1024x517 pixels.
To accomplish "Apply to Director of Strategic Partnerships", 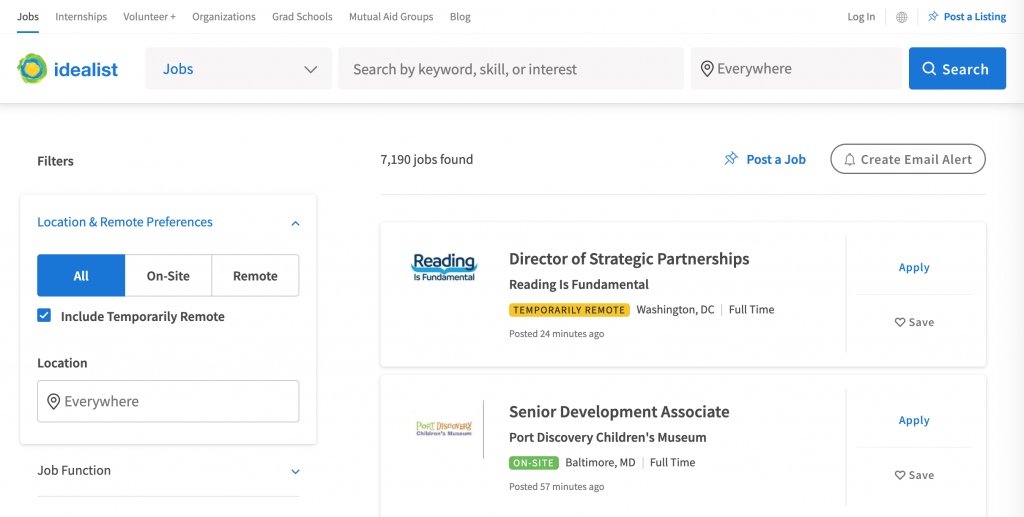I will (914, 268).
